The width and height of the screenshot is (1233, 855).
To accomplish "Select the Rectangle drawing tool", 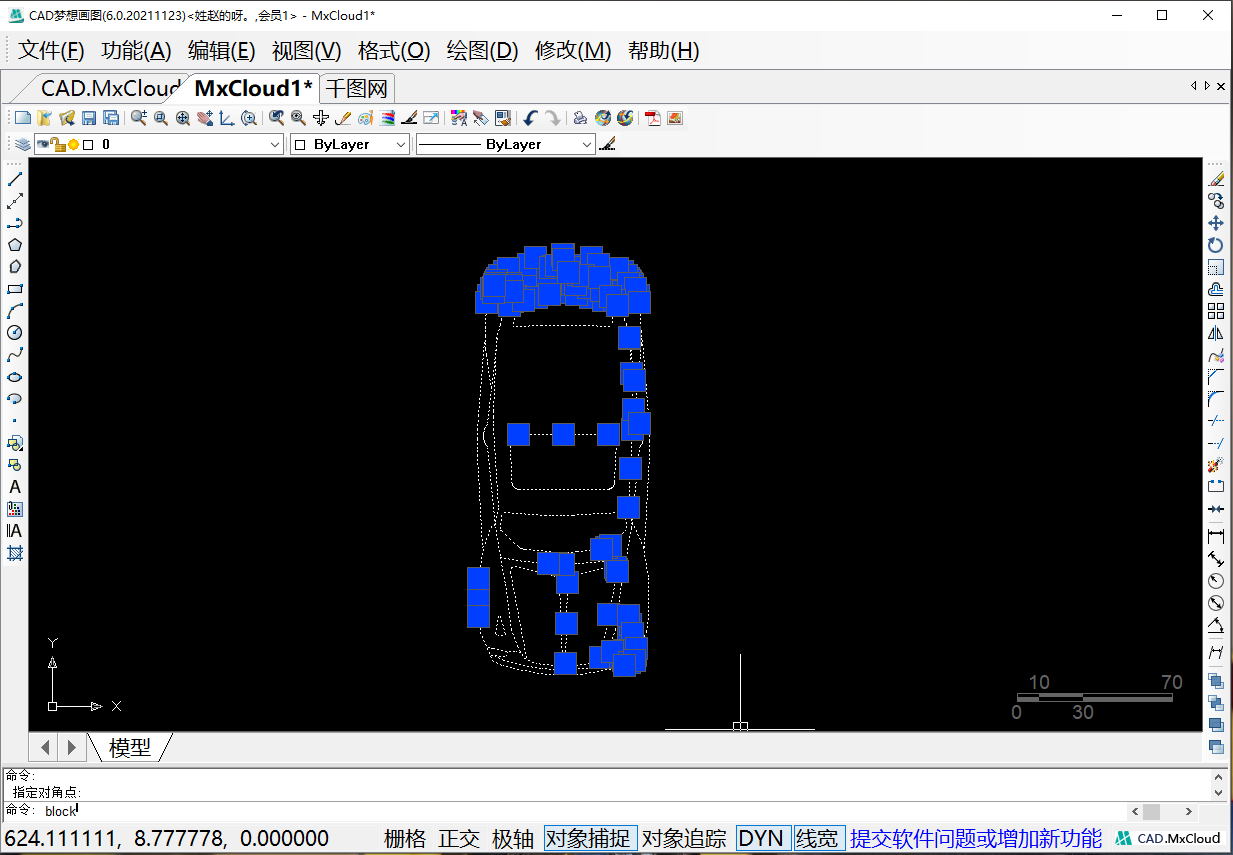I will 15,289.
